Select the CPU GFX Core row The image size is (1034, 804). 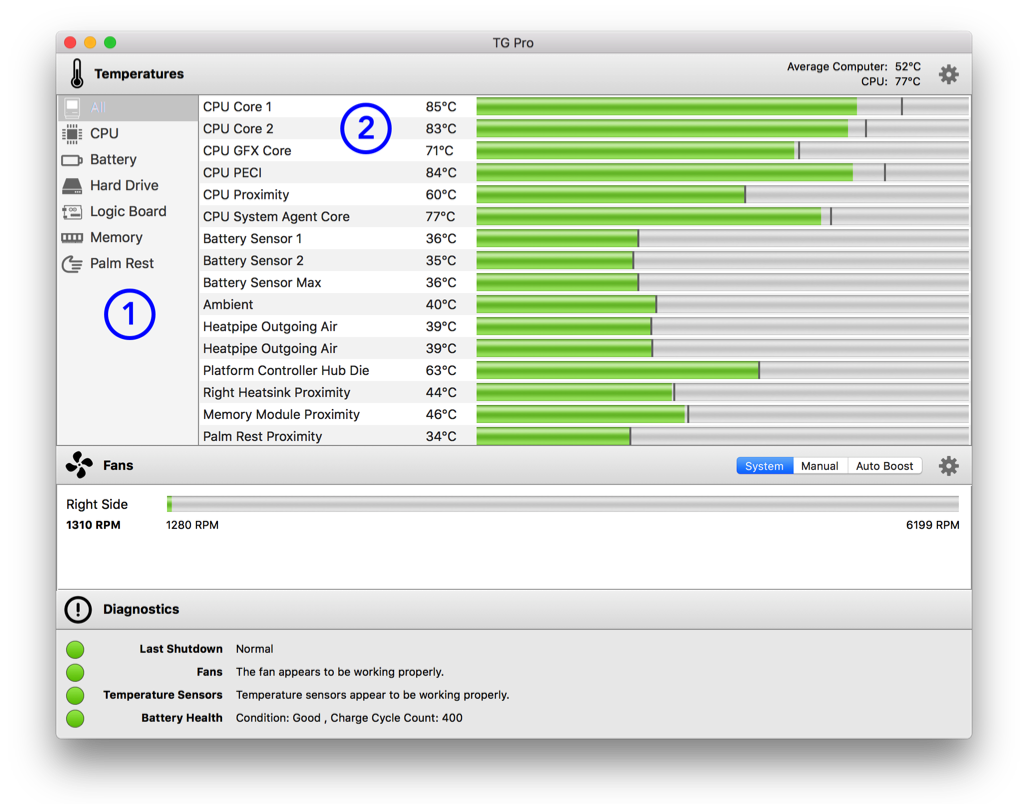point(584,150)
